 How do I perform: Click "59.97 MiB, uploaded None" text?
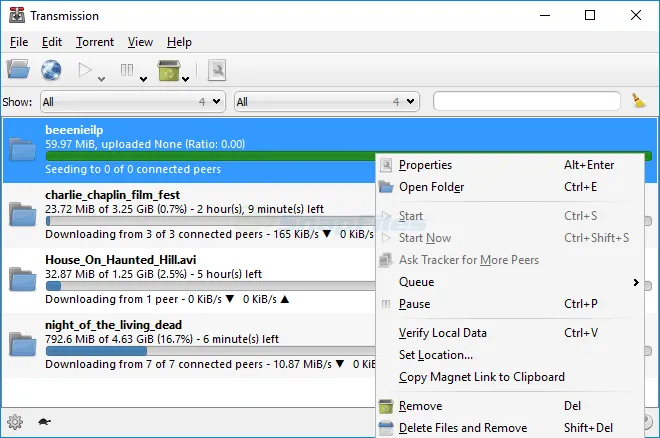[x=114, y=144]
